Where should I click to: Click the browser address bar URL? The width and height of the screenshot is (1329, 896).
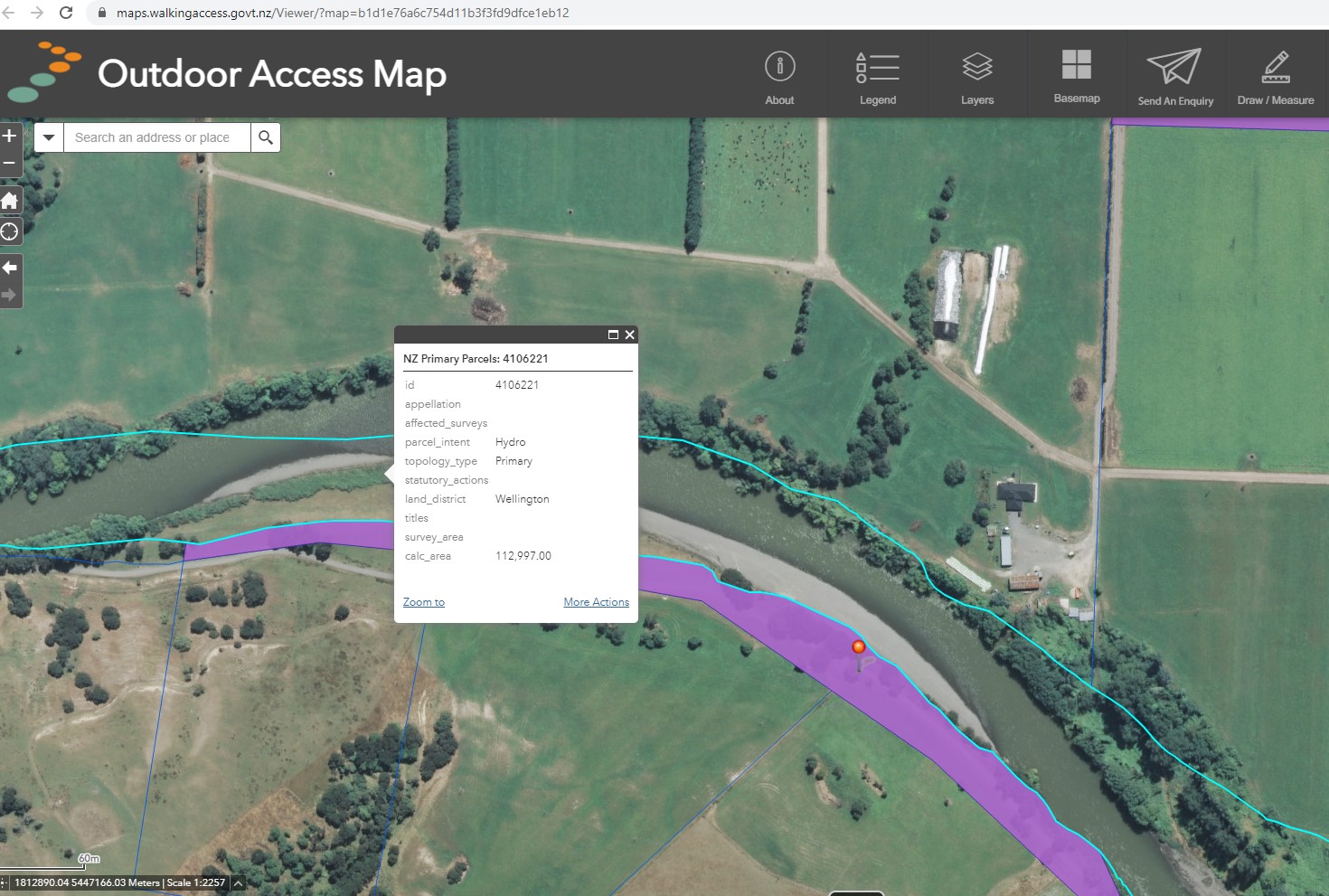point(343,13)
